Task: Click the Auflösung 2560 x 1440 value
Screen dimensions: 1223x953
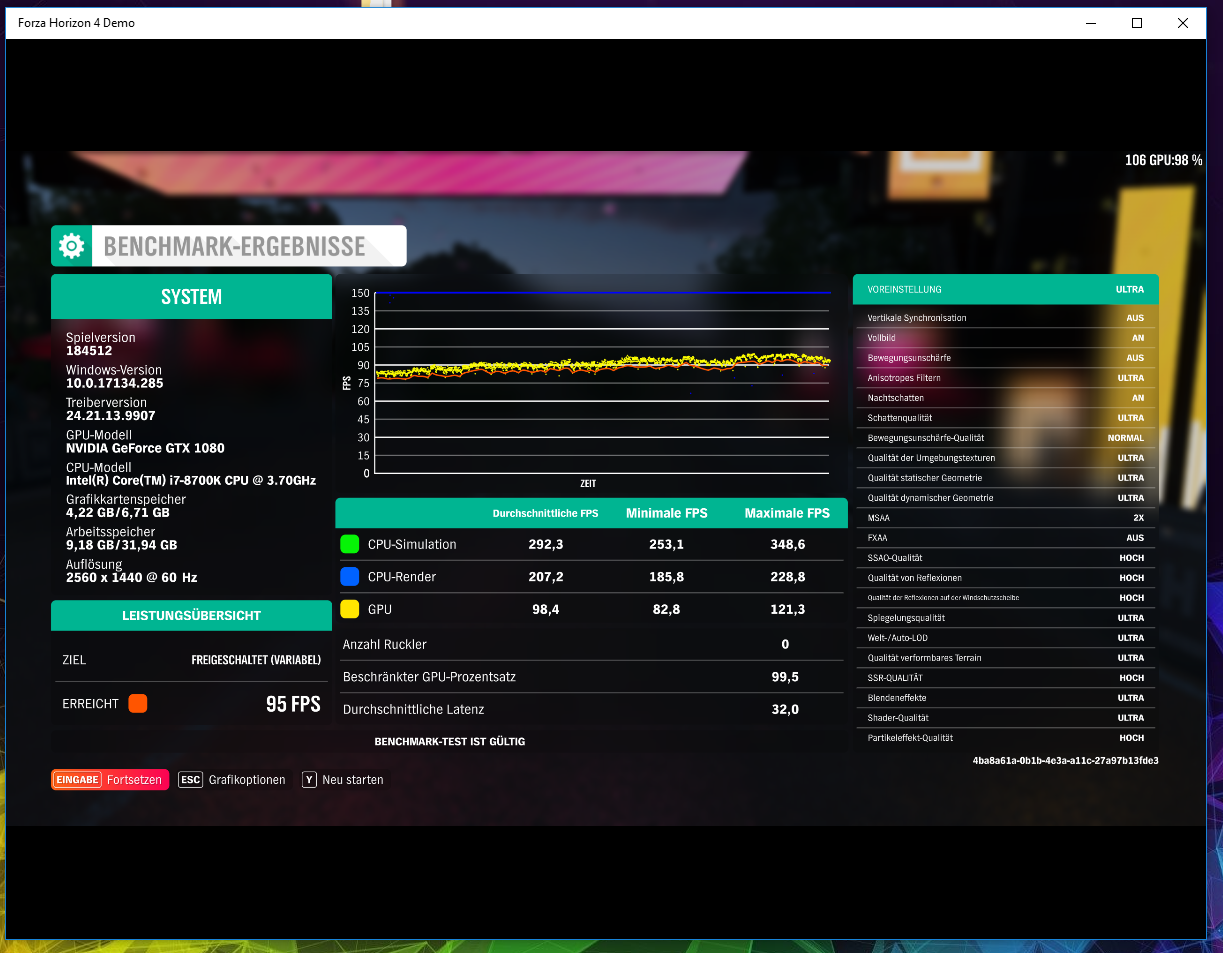Action: click(x=132, y=578)
